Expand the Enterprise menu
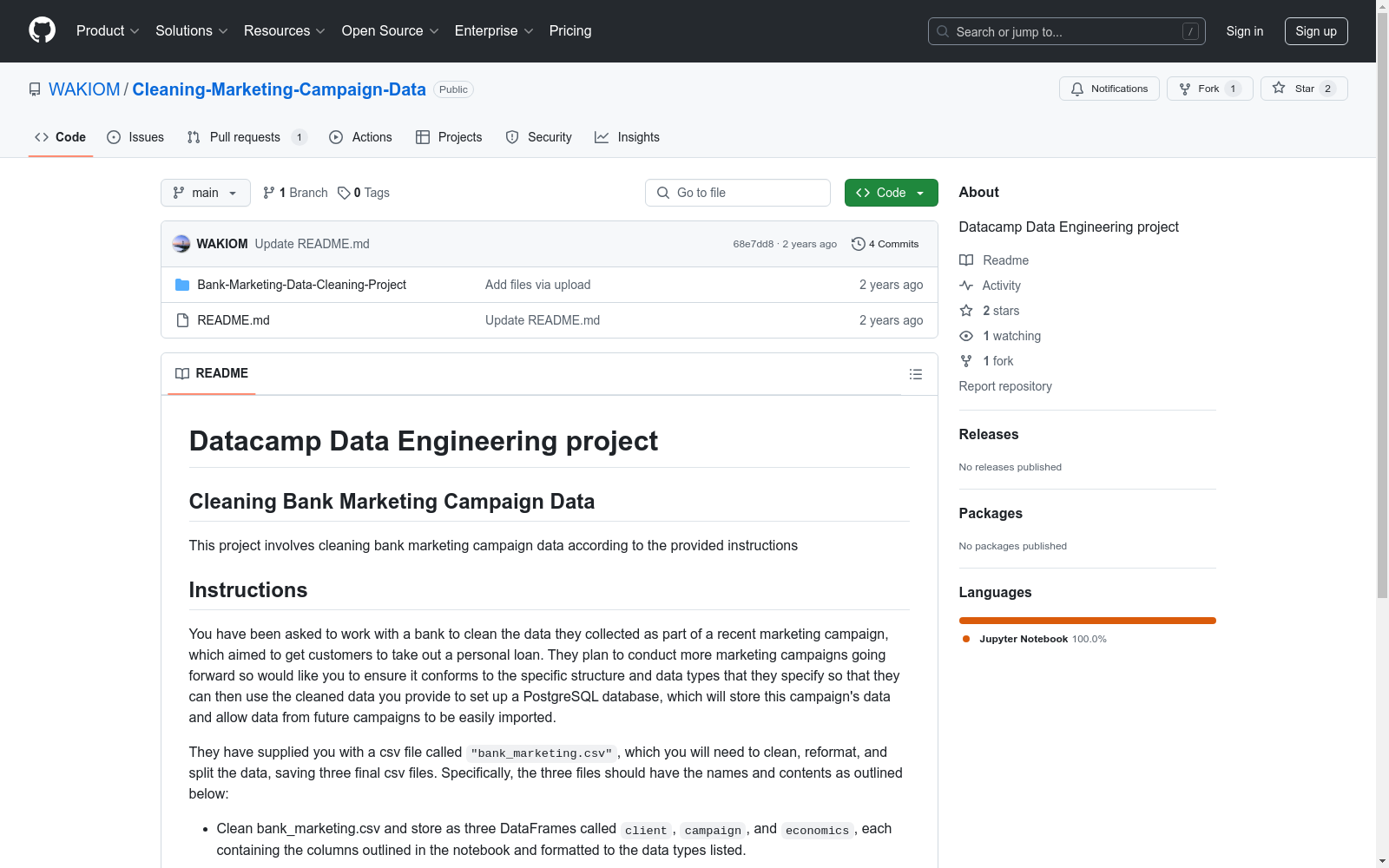 (494, 31)
